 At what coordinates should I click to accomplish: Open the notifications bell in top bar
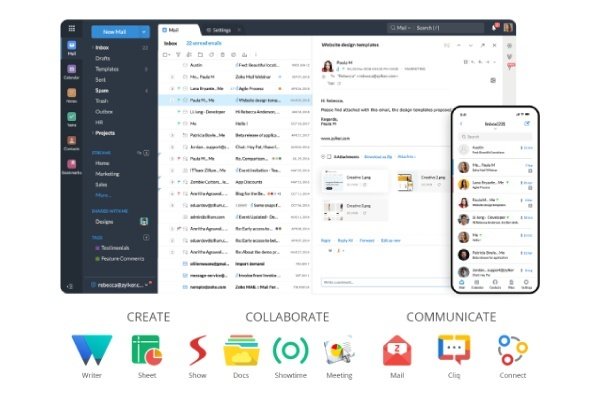495,27
